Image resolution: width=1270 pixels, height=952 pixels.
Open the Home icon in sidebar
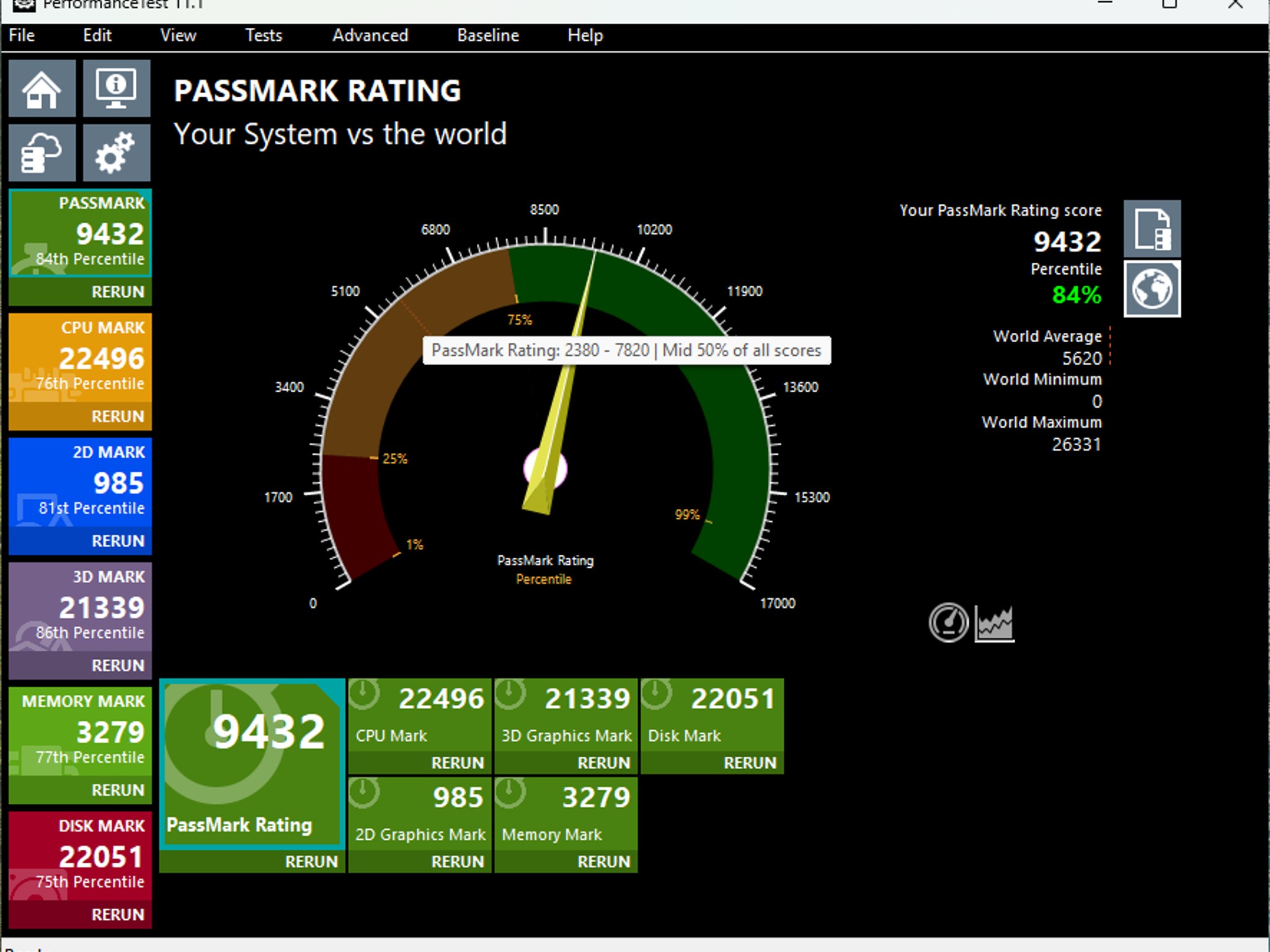click(x=42, y=88)
